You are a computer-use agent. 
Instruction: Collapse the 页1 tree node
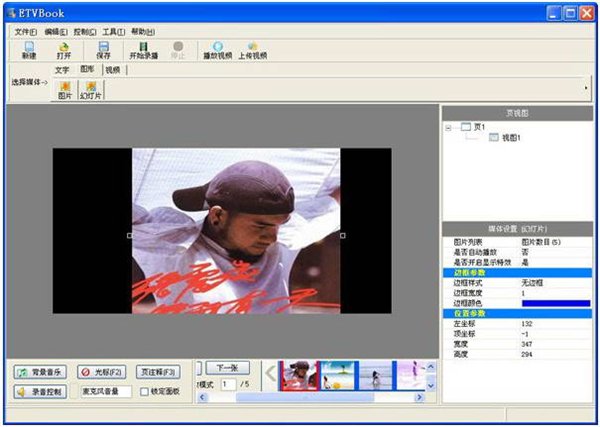coord(451,127)
